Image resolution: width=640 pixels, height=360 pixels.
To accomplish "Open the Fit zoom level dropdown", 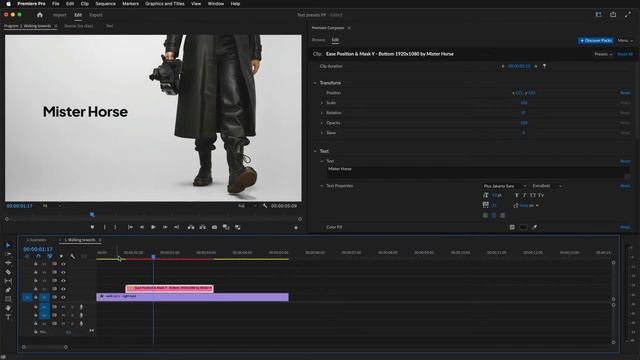I will pyautogui.click(x=51, y=206).
